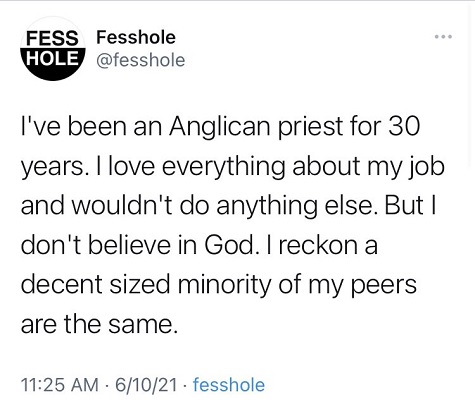
Task: Click the line "and wouldn't do anything else"
Action: coord(228,205)
